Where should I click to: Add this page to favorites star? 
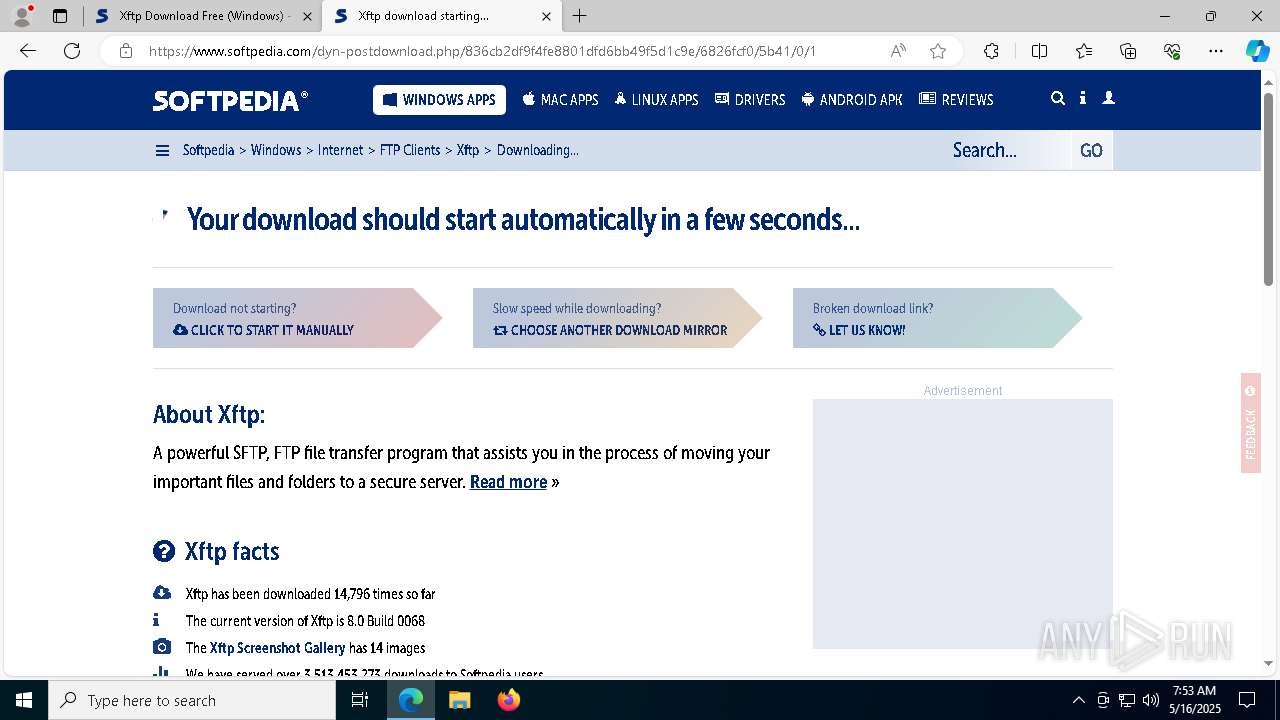click(938, 51)
